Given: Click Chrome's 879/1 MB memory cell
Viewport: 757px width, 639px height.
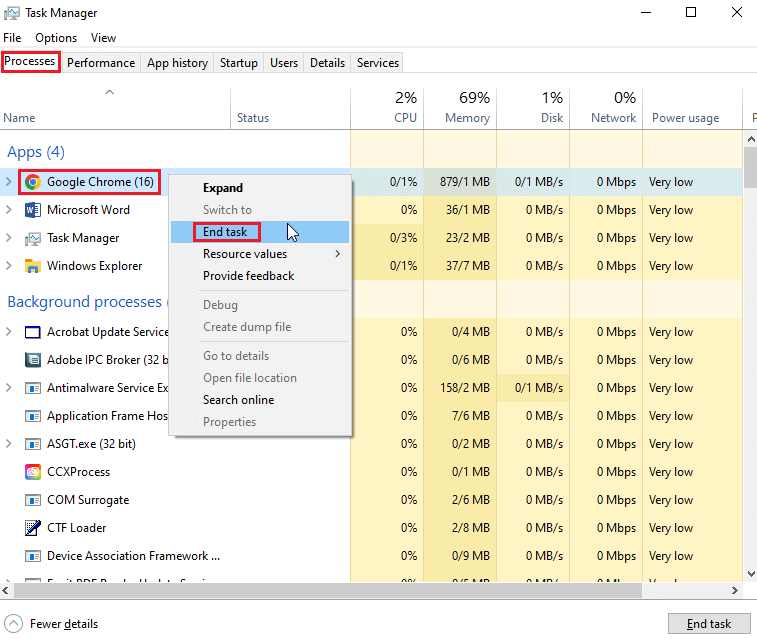Looking at the screenshot, I should tap(460, 182).
